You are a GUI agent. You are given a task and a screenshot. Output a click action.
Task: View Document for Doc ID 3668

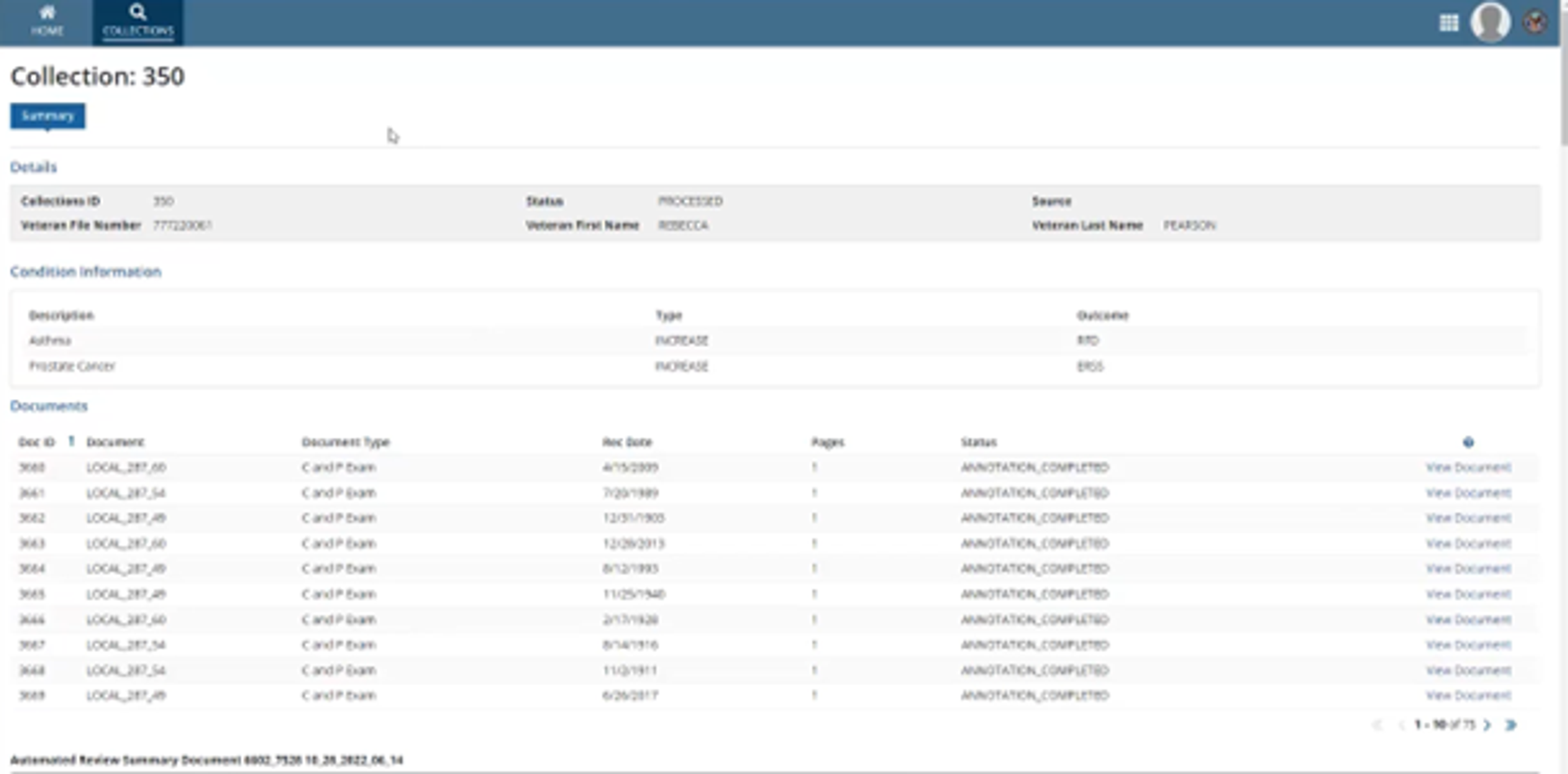[1468, 670]
